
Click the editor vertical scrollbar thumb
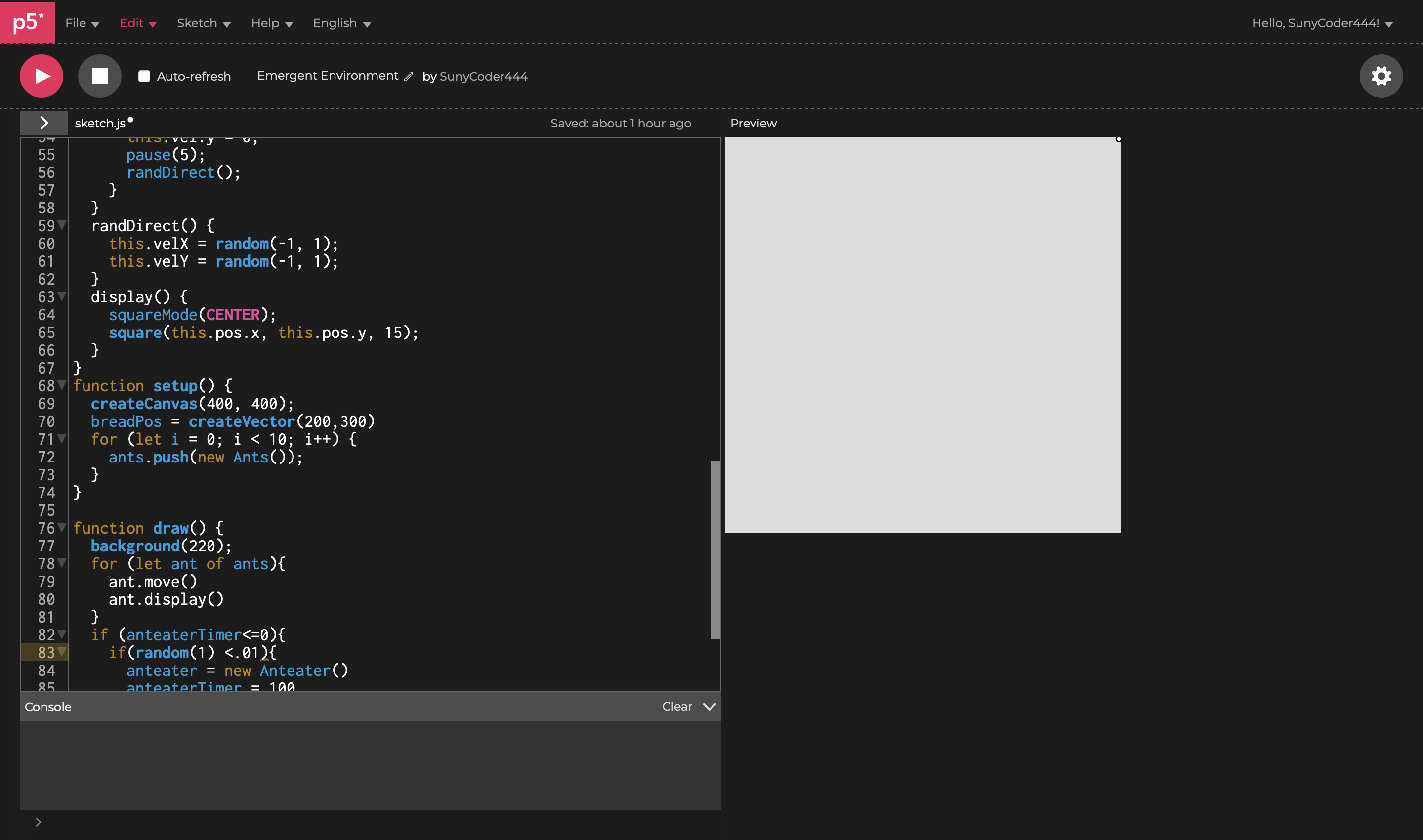point(715,549)
